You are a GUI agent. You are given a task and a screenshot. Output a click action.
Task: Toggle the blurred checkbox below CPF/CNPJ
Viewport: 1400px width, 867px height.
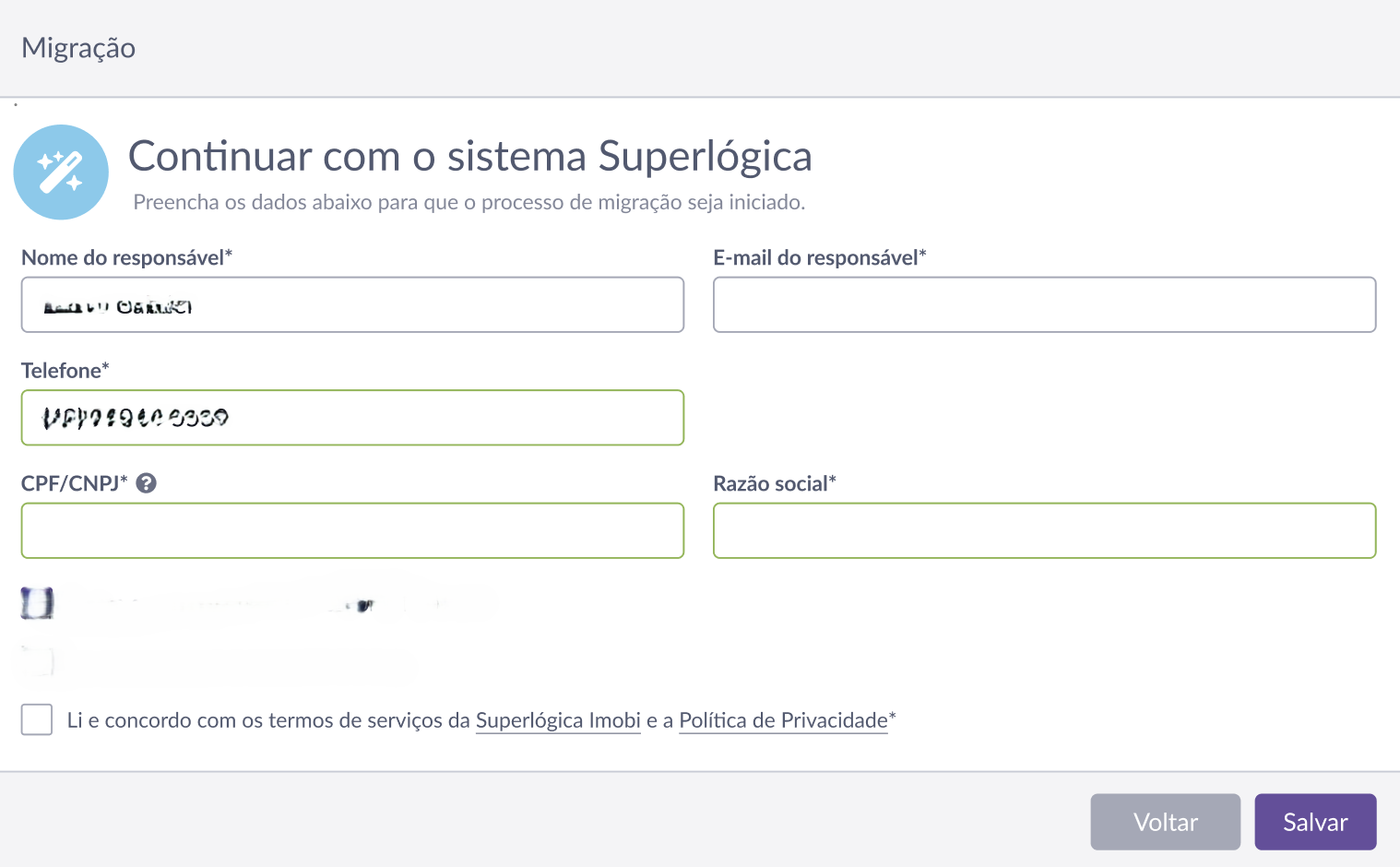pyautogui.click(x=37, y=603)
